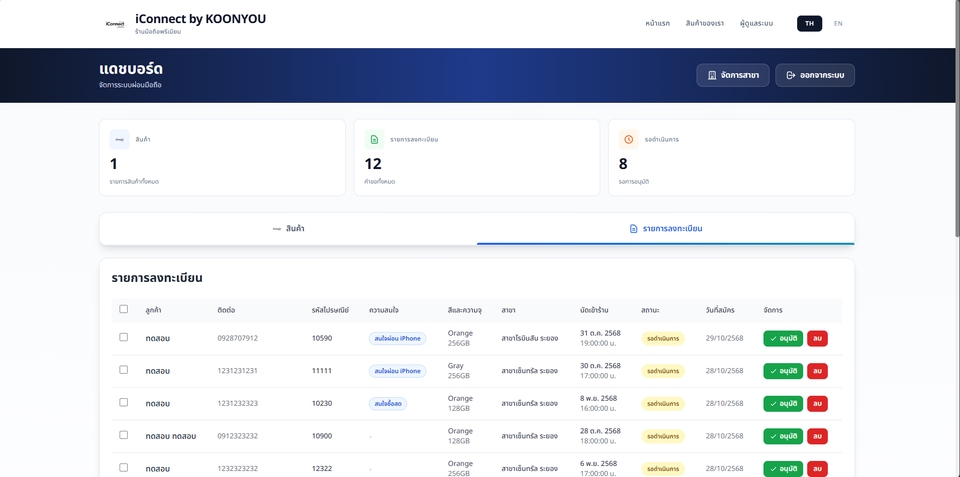Switch language to EN
Viewport: 960px width, 477px height.
[838, 23]
